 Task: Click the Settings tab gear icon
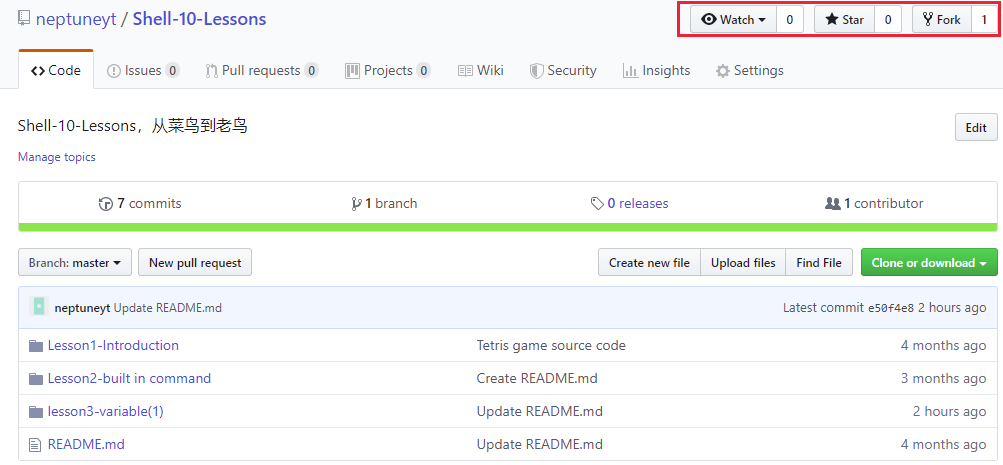tap(723, 71)
